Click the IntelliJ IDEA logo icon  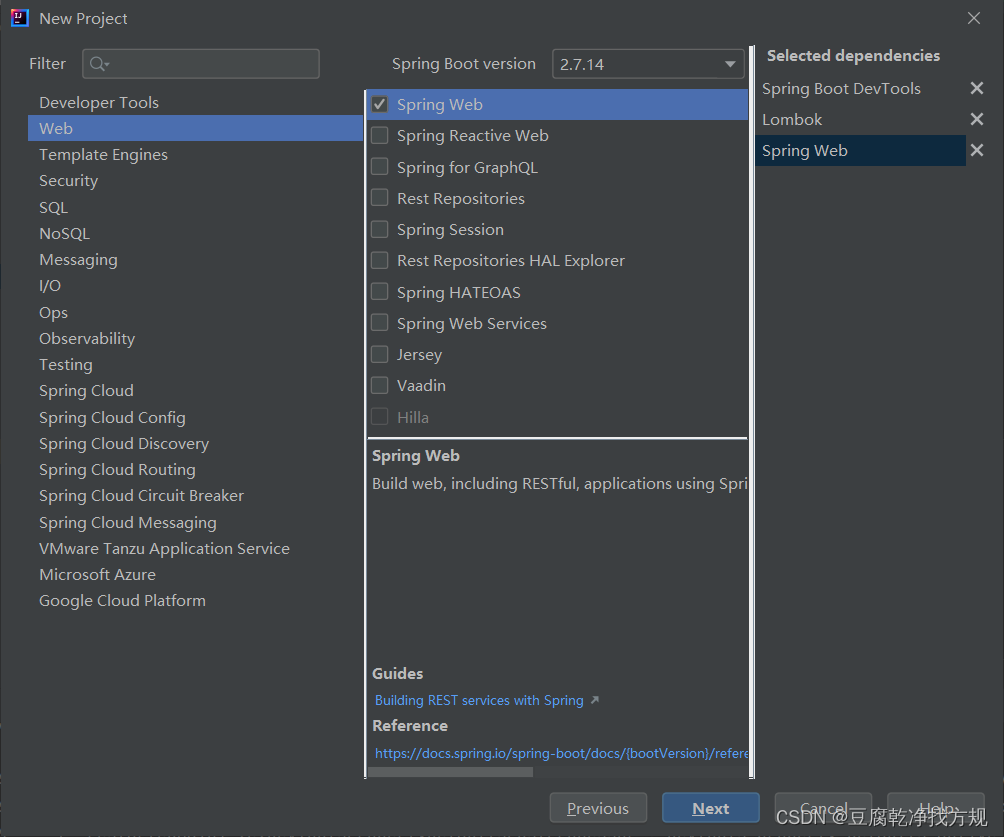(20, 19)
